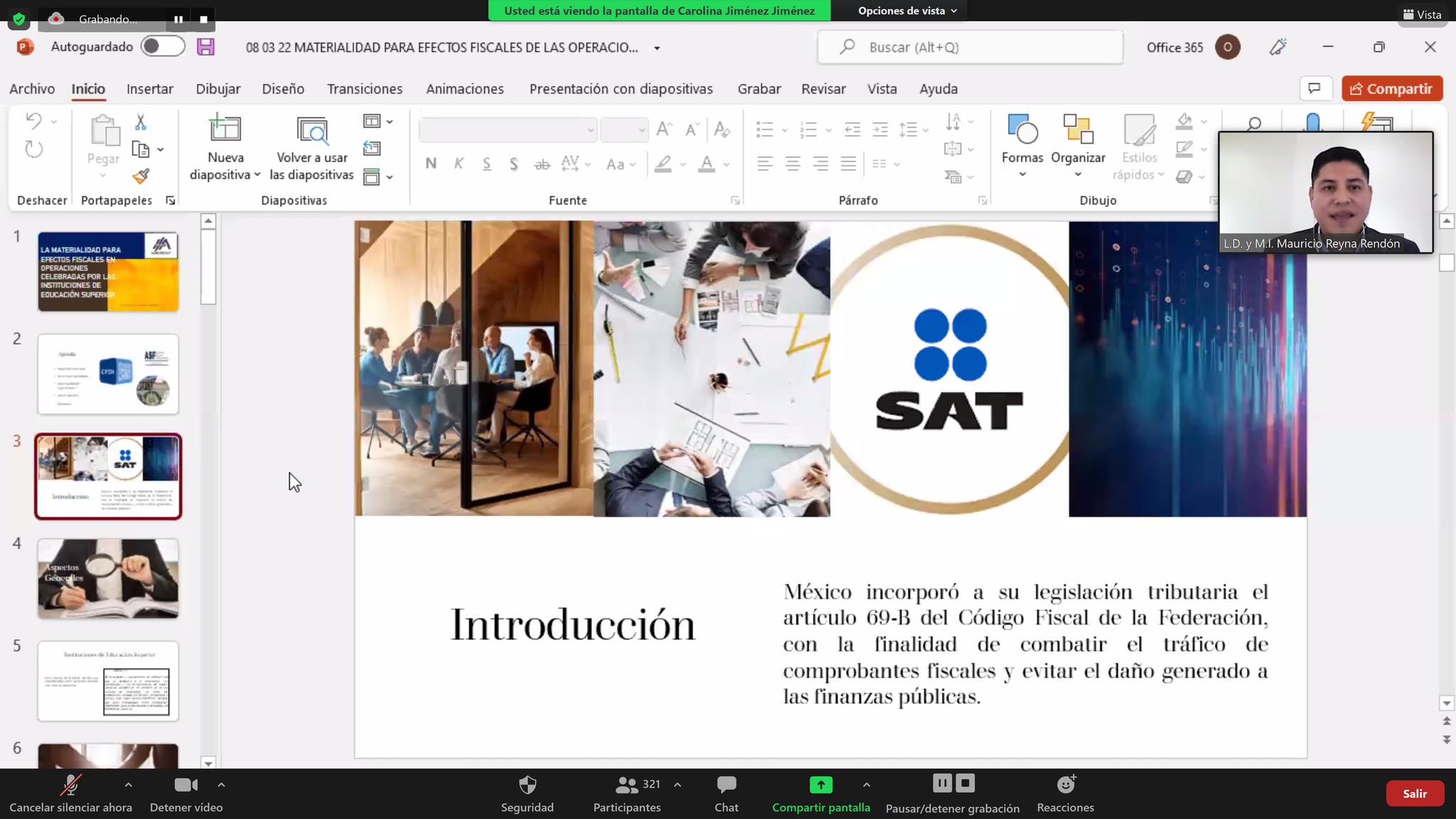Viewport: 1456px width, 819px height.
Task: Open the Organizar dropdown
Action: point(1078,175)
